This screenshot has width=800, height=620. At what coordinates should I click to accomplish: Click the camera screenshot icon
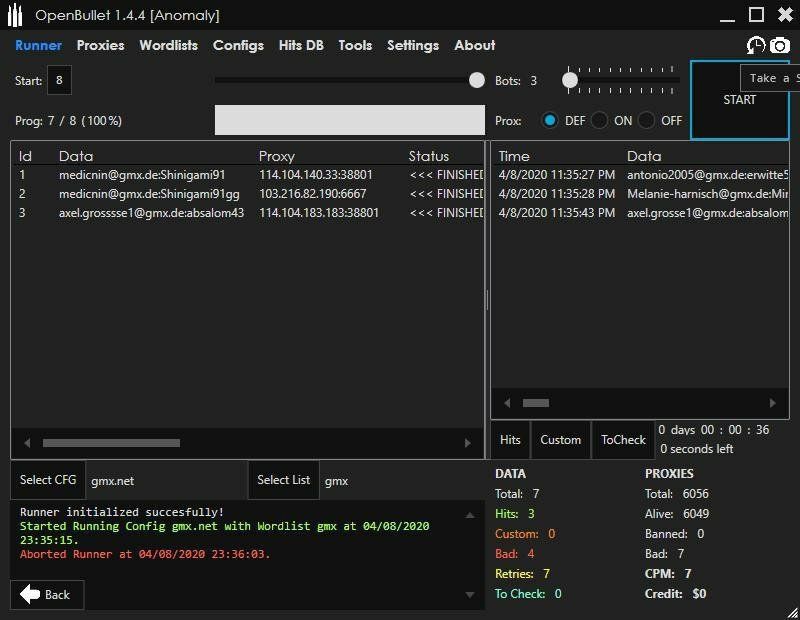click(779, 46)
